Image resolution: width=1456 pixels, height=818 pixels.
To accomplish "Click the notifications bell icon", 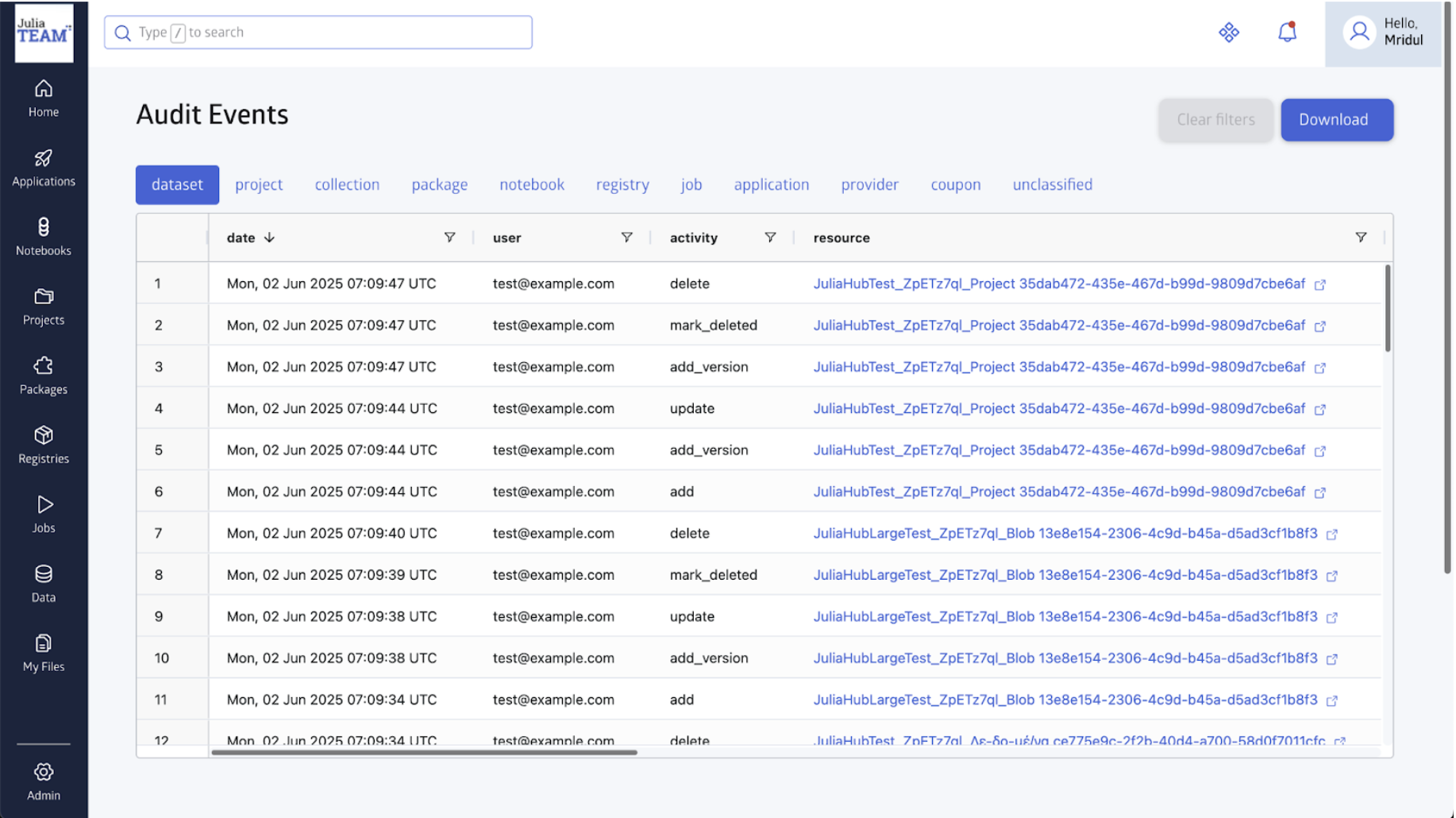I will (1287, 33).
